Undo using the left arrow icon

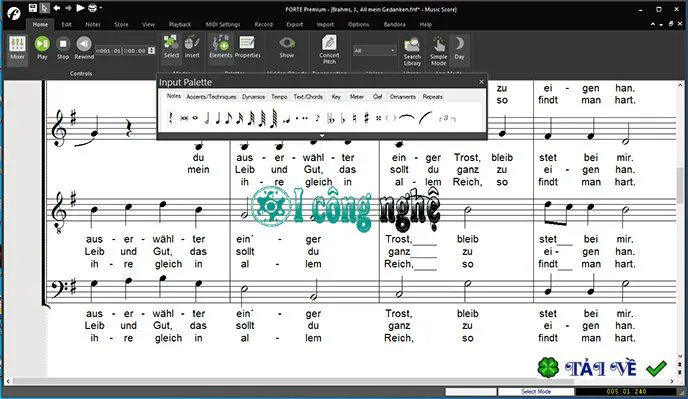[x=57, y=8]
